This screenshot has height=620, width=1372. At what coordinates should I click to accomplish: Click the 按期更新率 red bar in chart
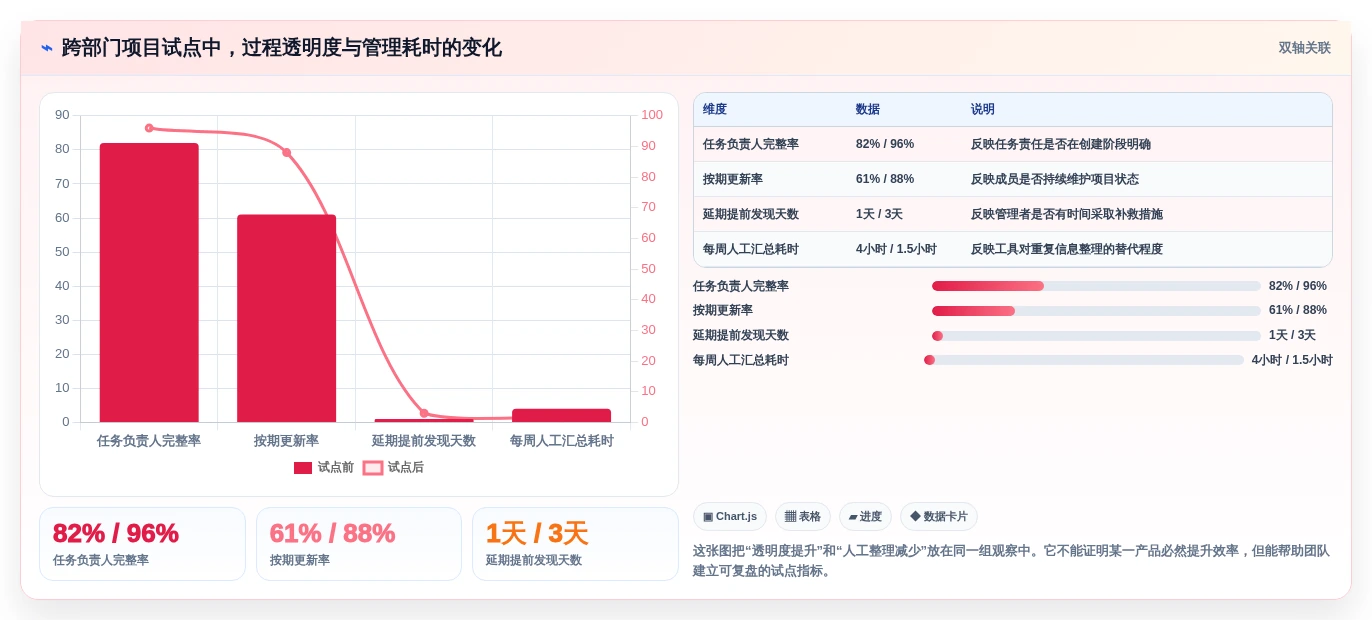[x=286, y=318]
